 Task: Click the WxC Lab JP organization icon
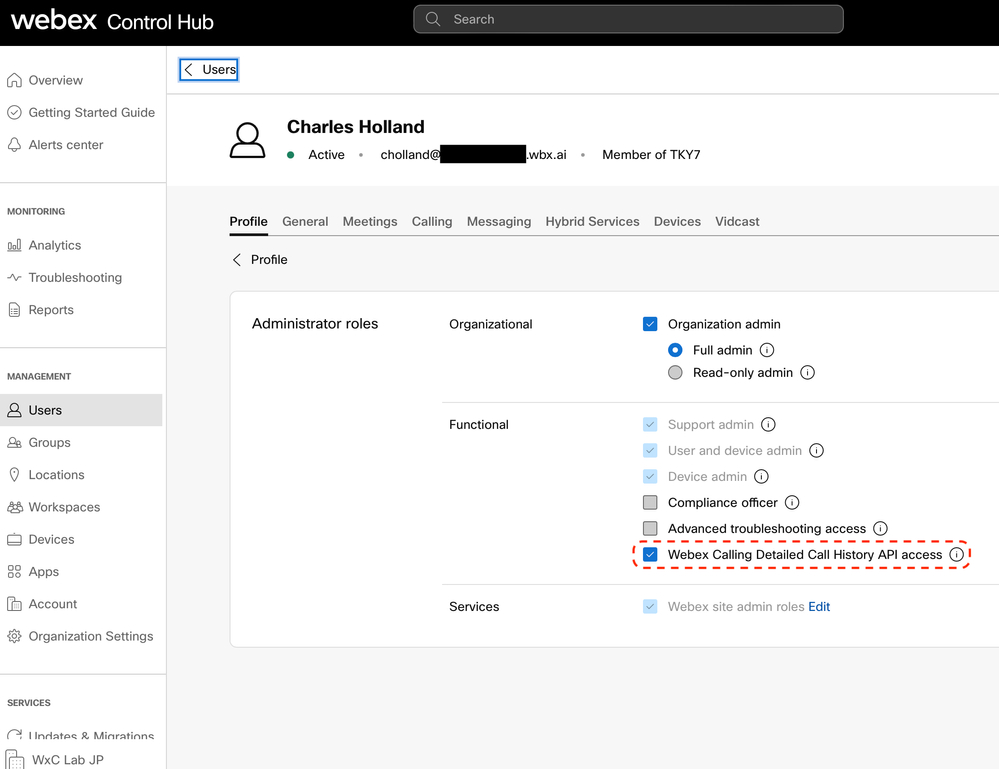15,759
